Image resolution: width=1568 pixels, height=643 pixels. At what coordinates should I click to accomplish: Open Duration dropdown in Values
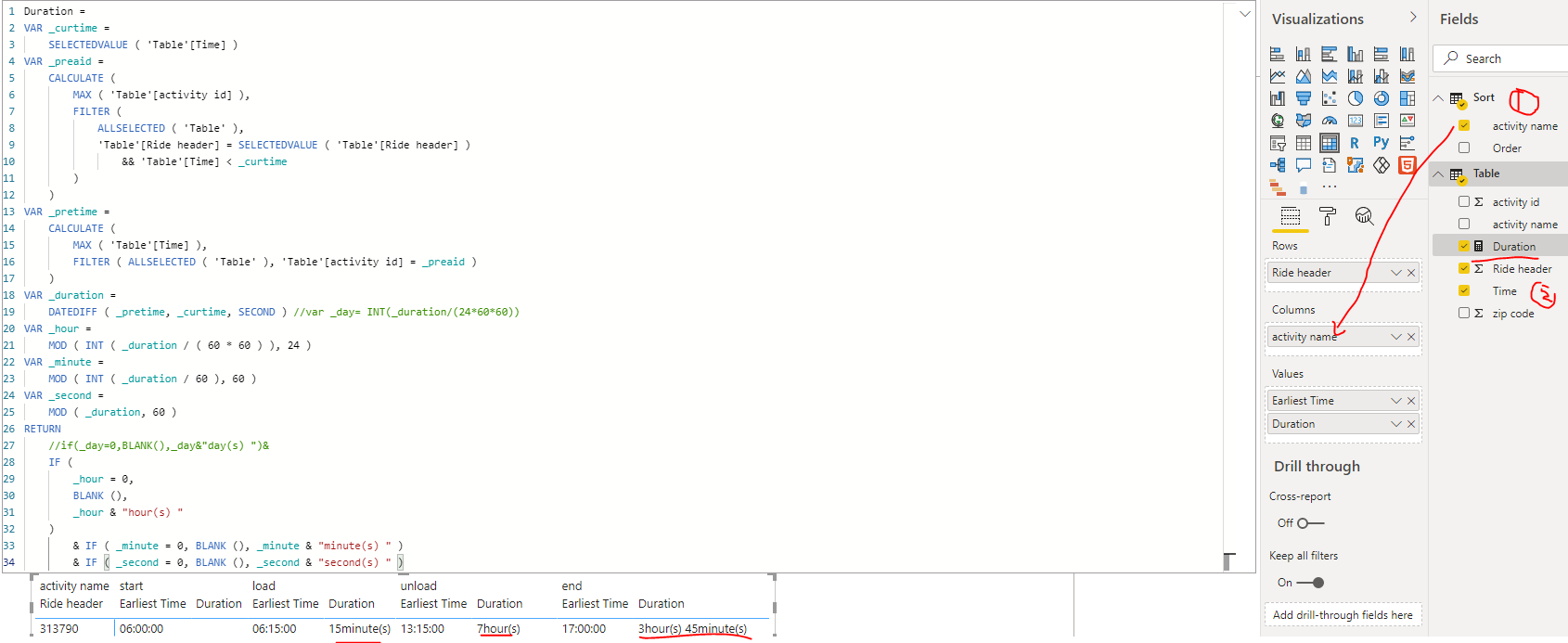1396,424
